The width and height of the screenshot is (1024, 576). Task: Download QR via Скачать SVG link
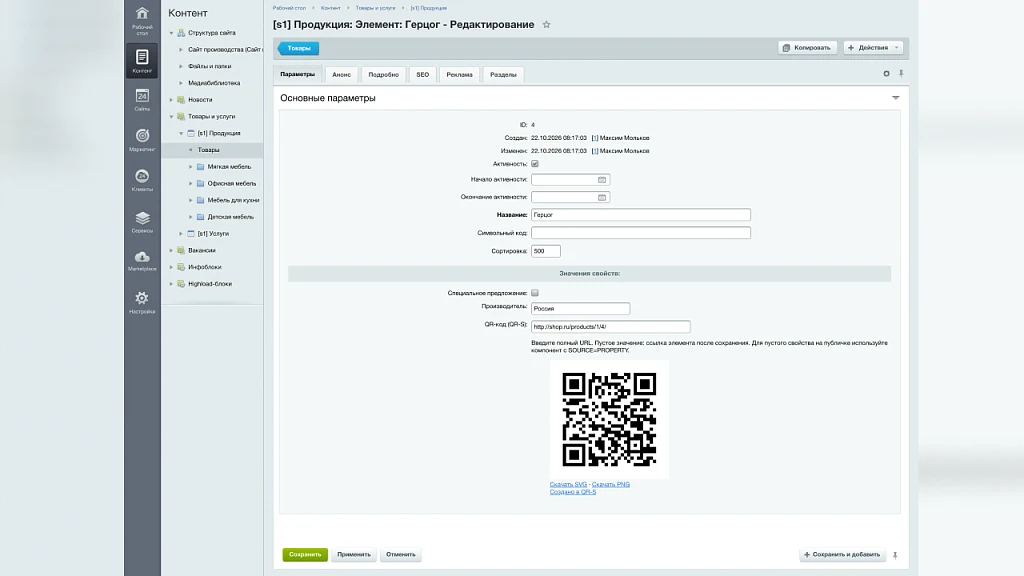pos(568,485)
